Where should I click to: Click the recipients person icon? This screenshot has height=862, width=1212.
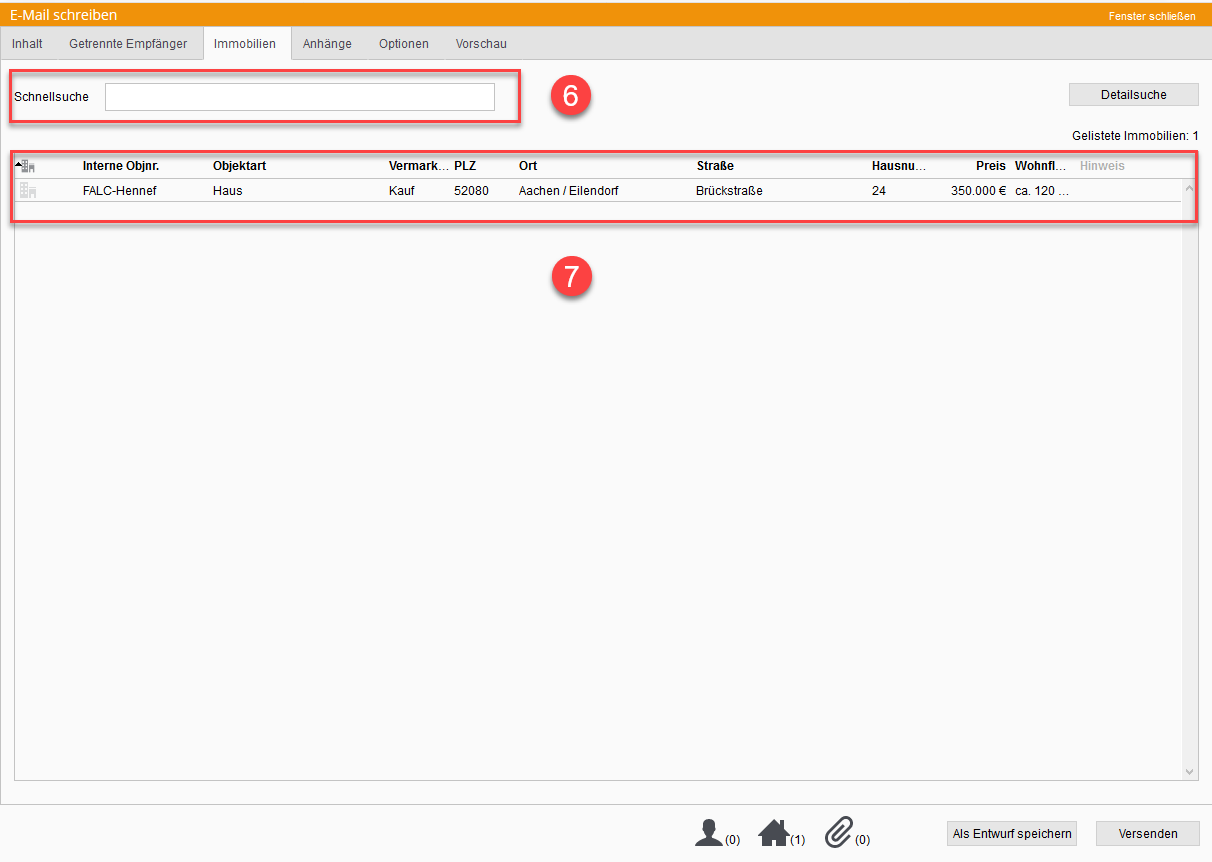click(709, 832)
